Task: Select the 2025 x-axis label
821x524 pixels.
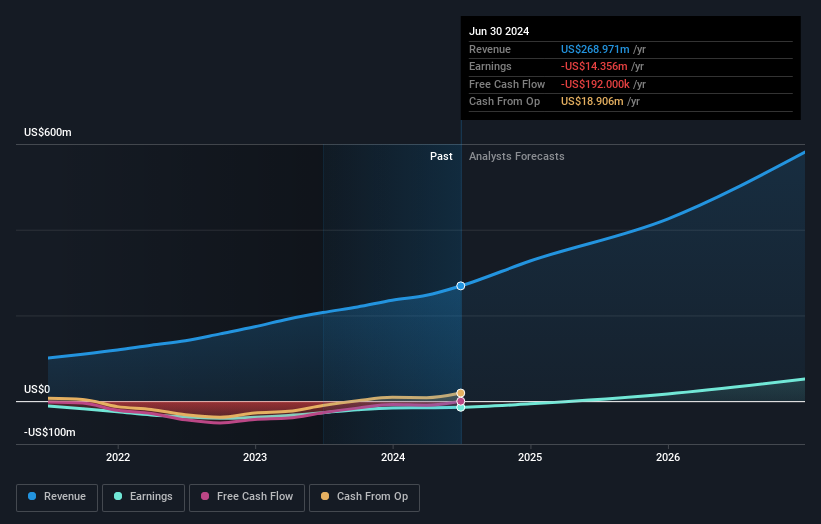Action: (x=530, y=457)
